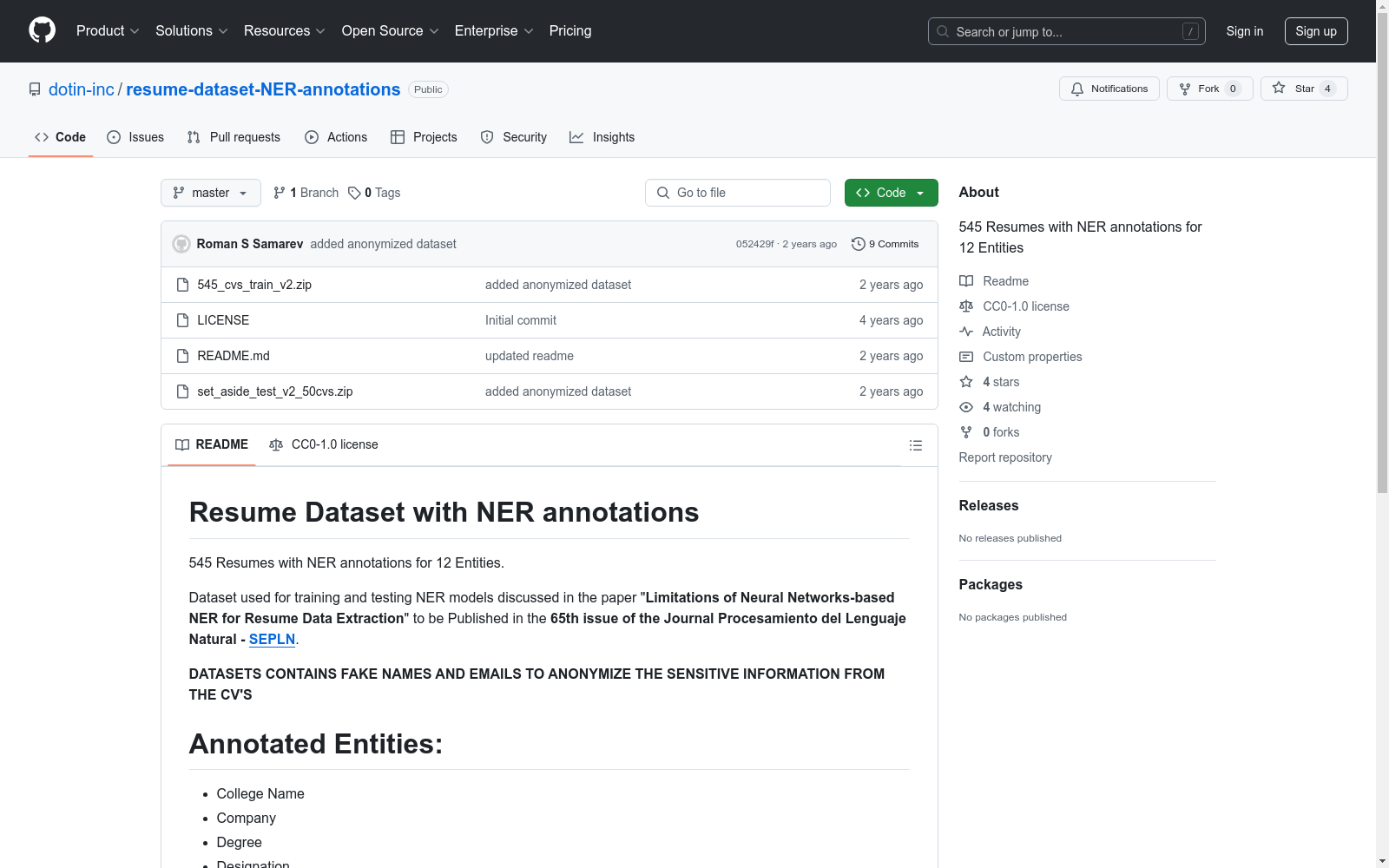View the 9 Commits history
The image size is (1389, 868).
click(x=885, y=244)
